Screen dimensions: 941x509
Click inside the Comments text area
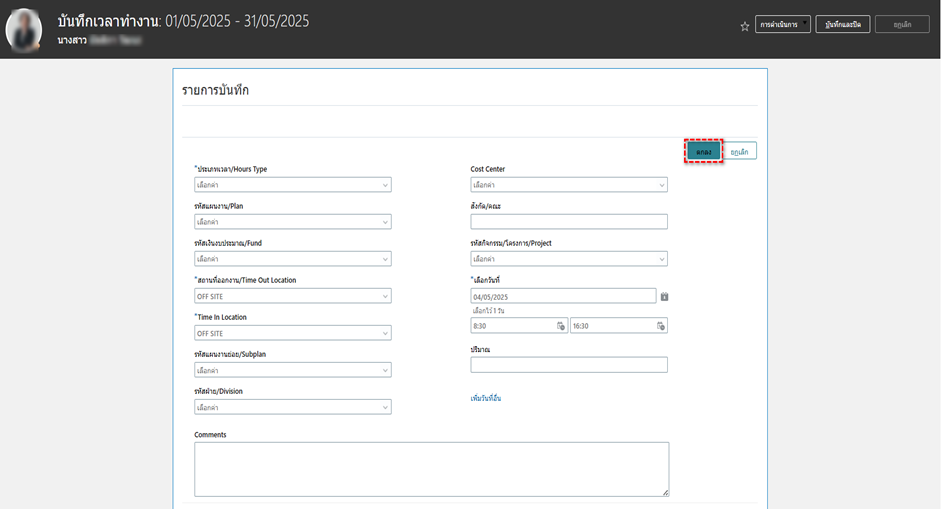pos(431,468)
